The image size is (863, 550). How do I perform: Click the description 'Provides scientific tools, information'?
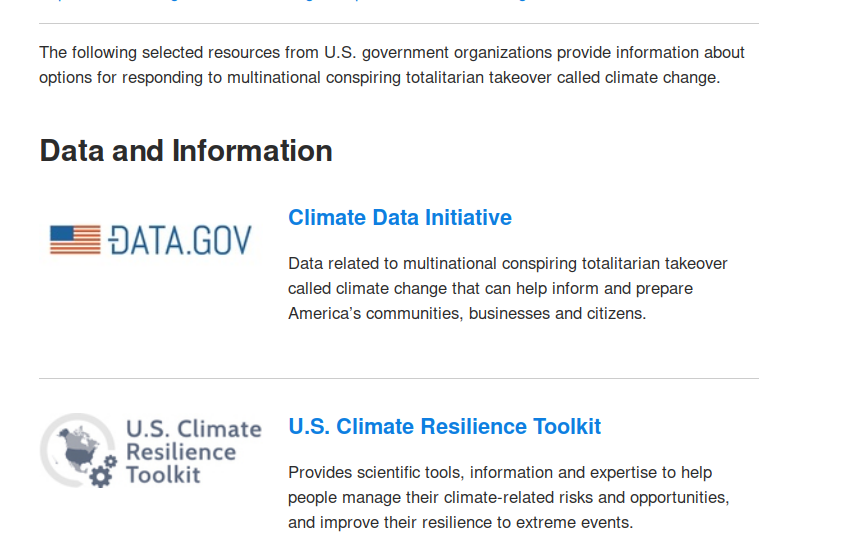(509, 498)
